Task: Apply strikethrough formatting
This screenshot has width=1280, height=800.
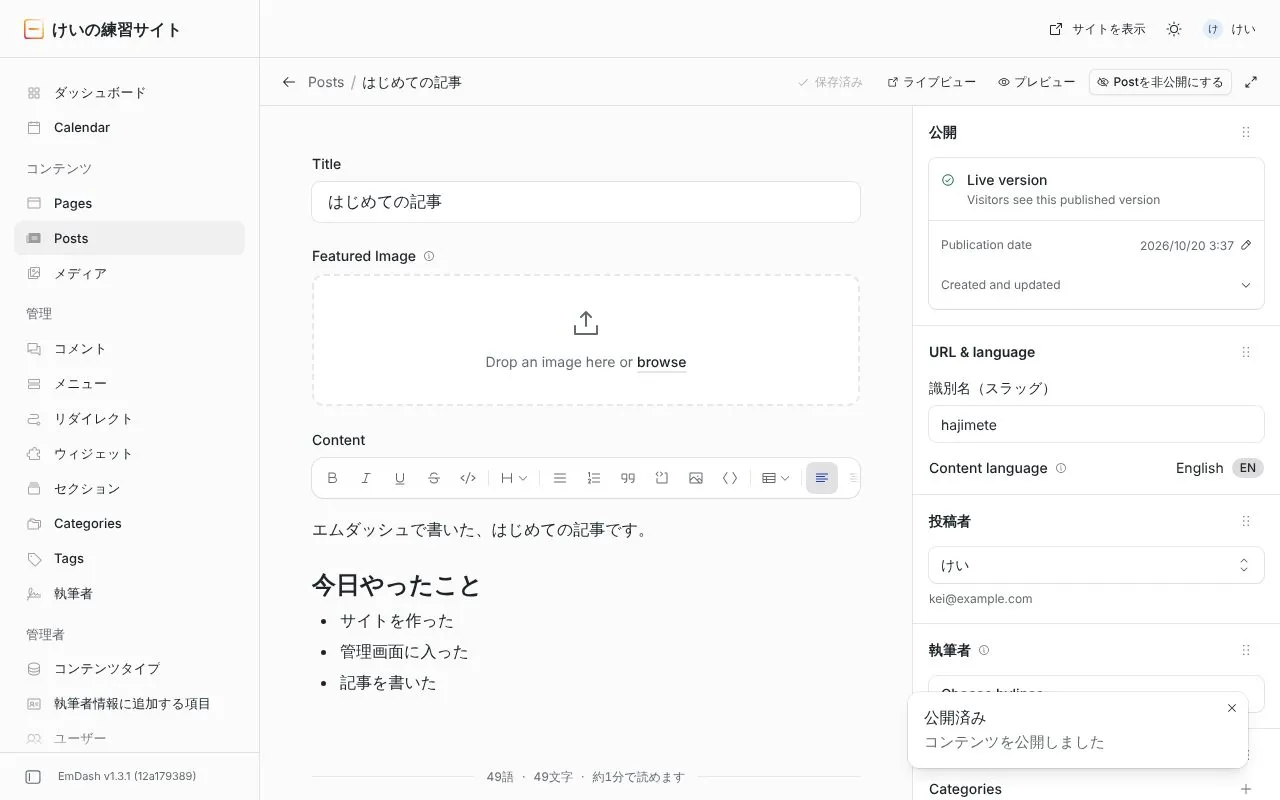Action: tap(434, 478)
